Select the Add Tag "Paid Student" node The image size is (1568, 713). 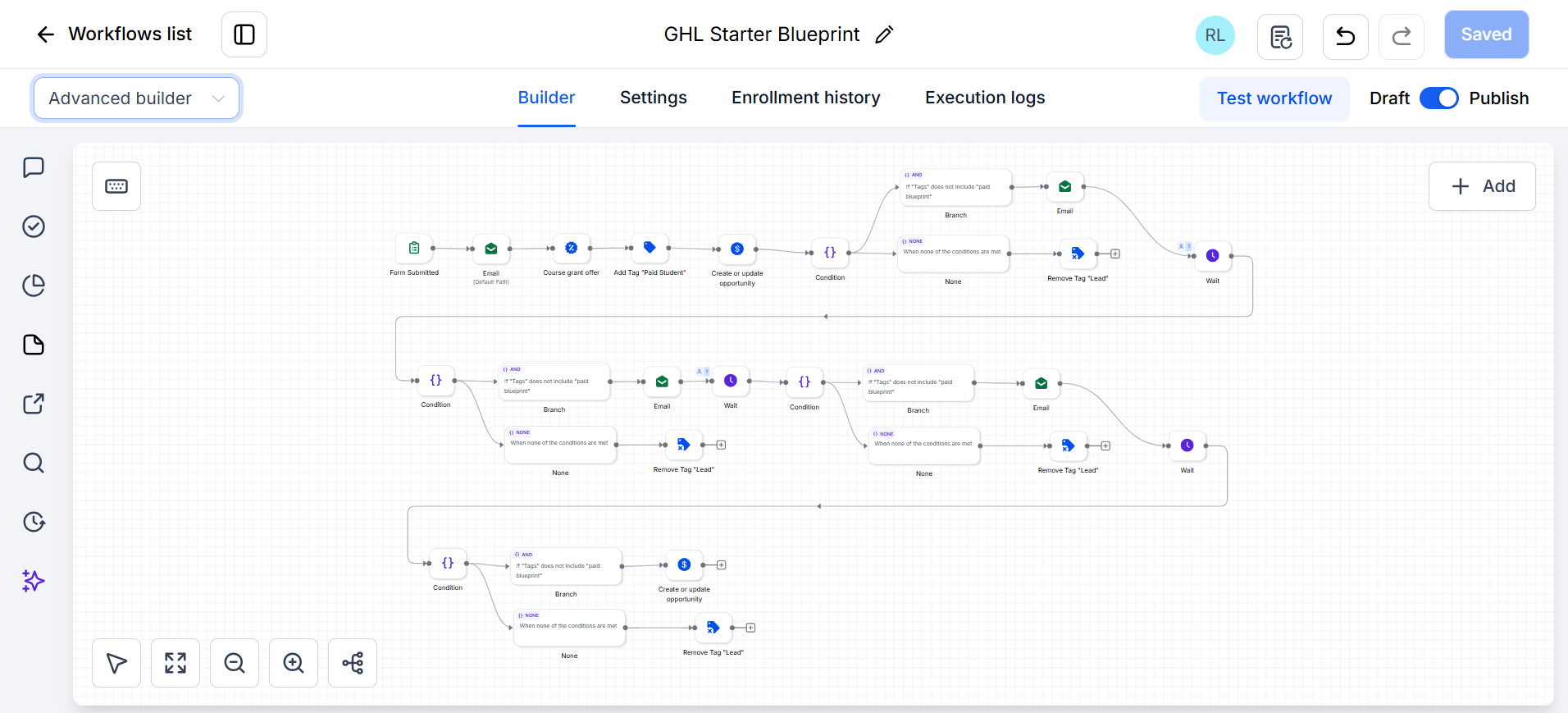click(650, 247)
